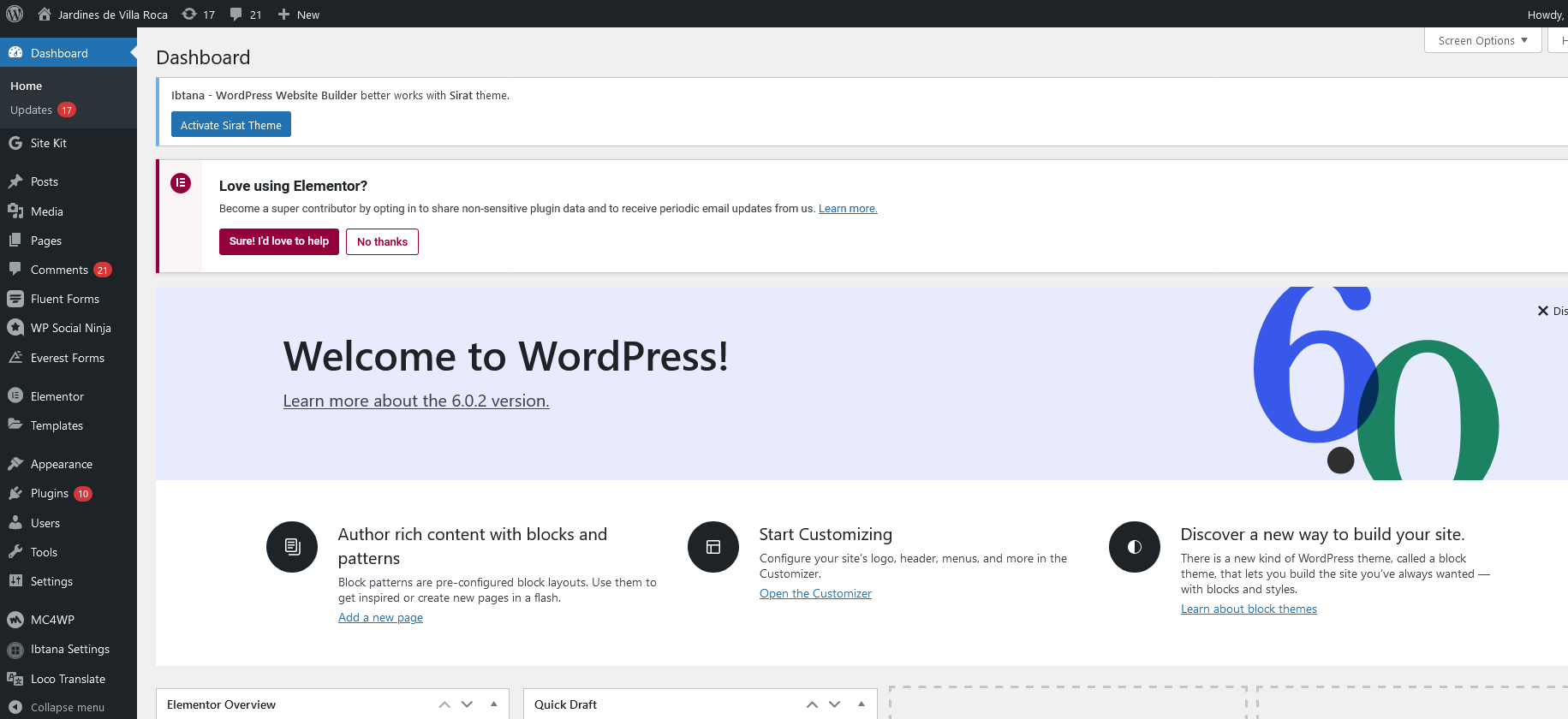
Task: Click the block patterns page circle icon
Action: click(x=292, y=547)
